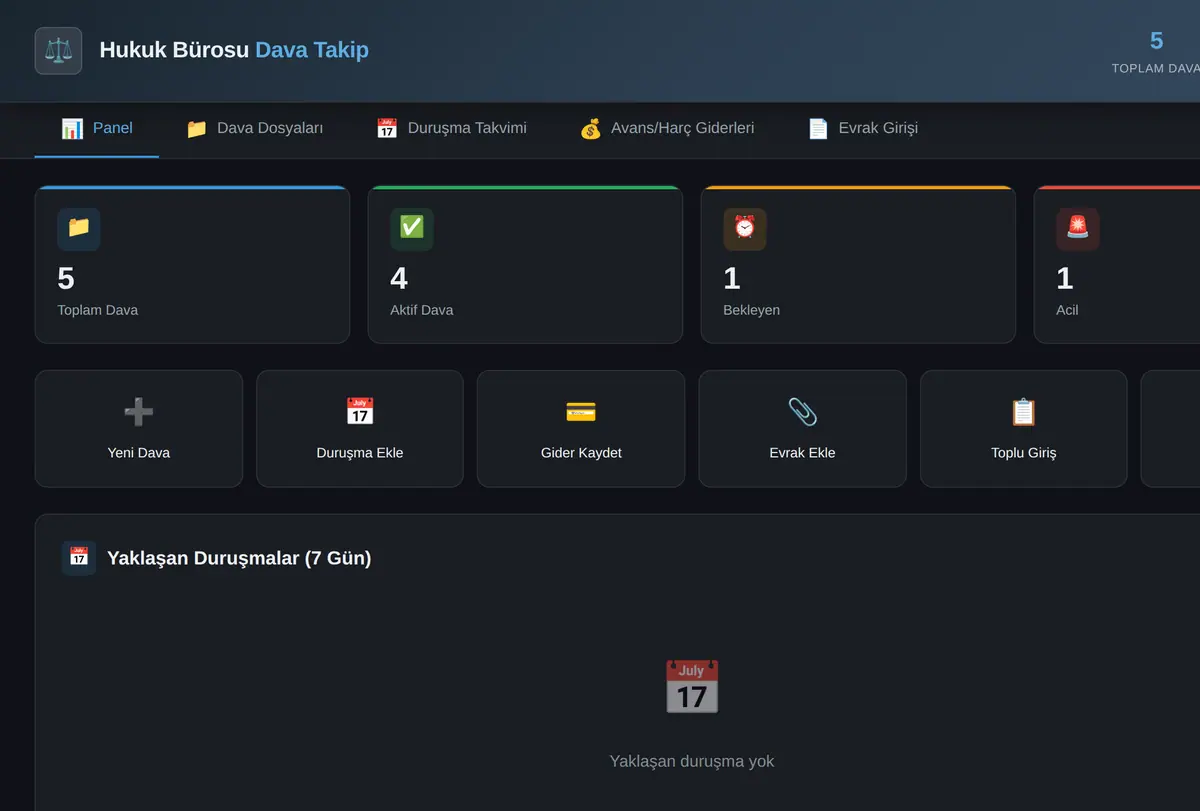Click the money bag icon beside Avans/Harç Giderleri
Viewport: 1200px width, 811px height.
(x=591, y=128)
